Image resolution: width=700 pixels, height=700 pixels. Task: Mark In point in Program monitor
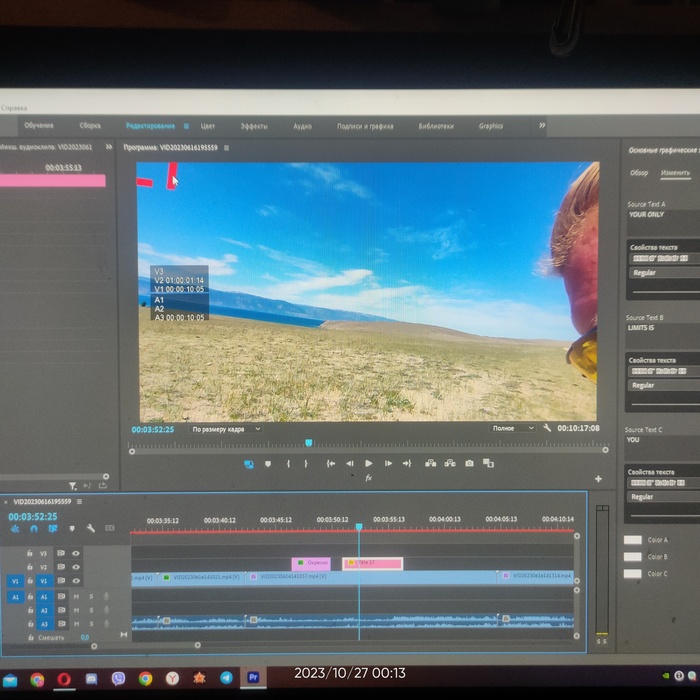[x=288, y=464]
